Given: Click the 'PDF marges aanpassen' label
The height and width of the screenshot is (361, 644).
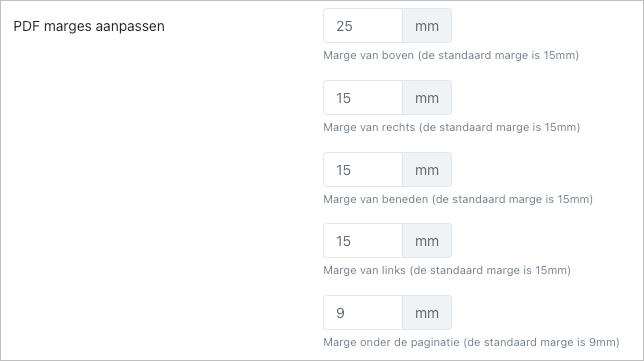Looking at the screenshot, I should tap(89, 26).
